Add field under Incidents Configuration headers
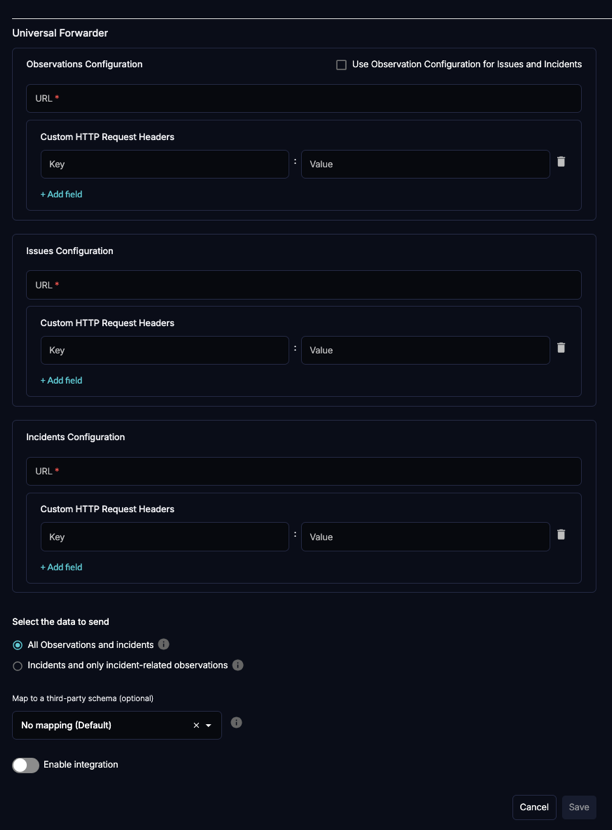Image resolution: width=612 pixels, height=830 pixels. 61,567
